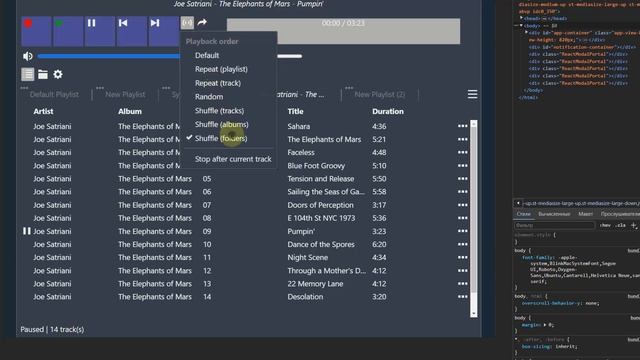Pause playback with the pause button
Screen dimensions: 640x360
tap(100, 31)
